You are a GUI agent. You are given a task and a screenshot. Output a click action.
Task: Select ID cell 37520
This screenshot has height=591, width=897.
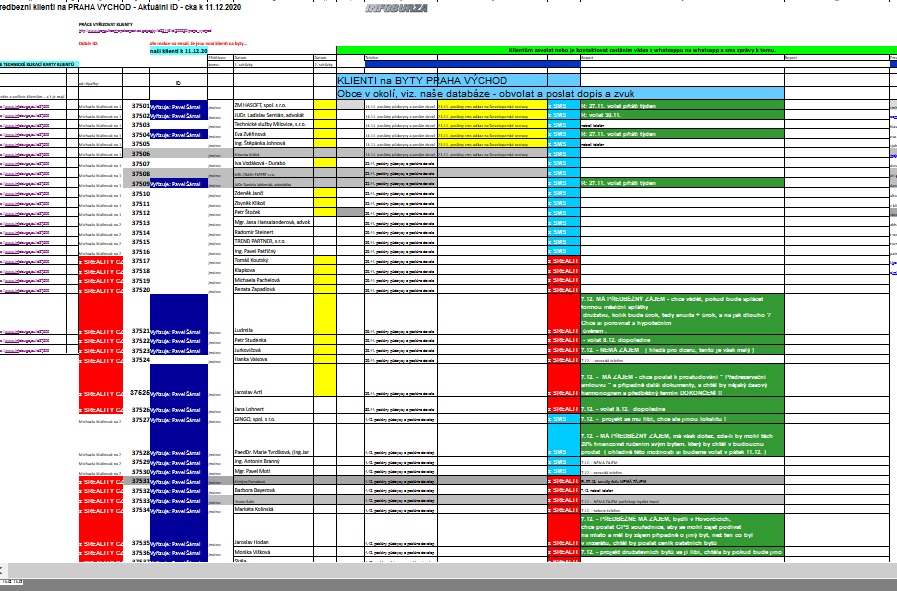click(141, 290)
